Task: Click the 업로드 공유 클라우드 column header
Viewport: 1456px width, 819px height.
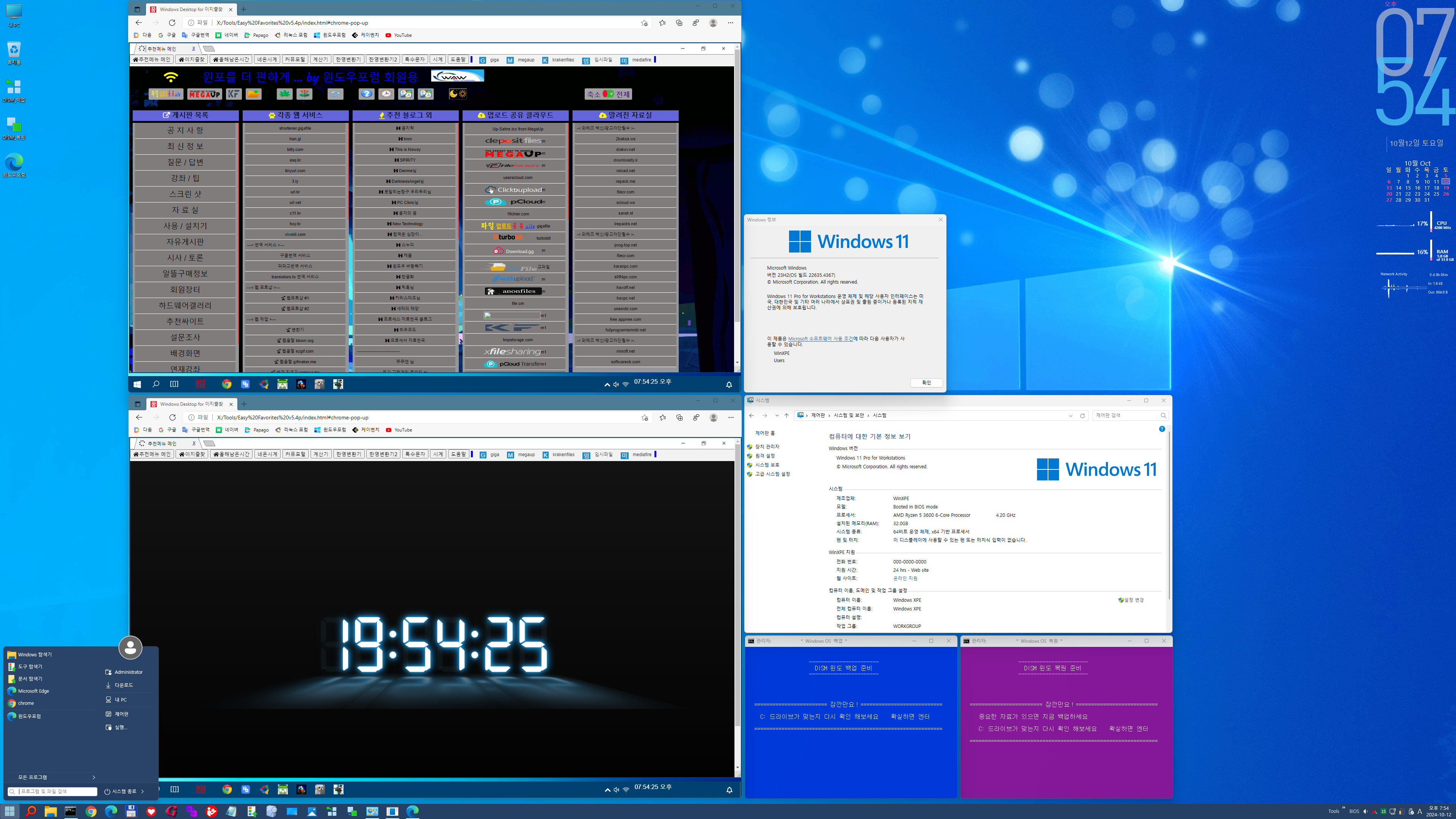Action: [x=516, y=115]
